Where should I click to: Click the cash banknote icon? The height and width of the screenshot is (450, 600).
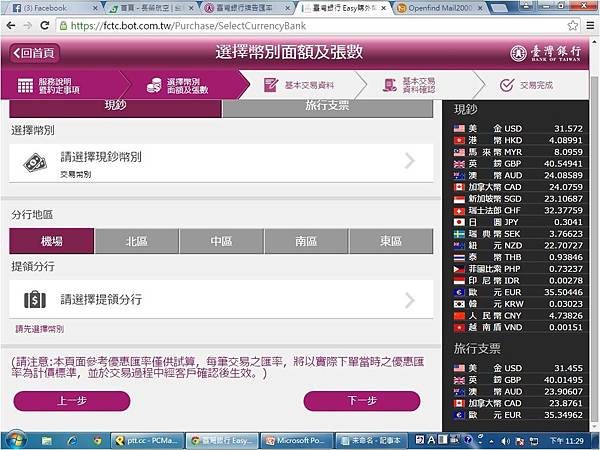[35, 163]
